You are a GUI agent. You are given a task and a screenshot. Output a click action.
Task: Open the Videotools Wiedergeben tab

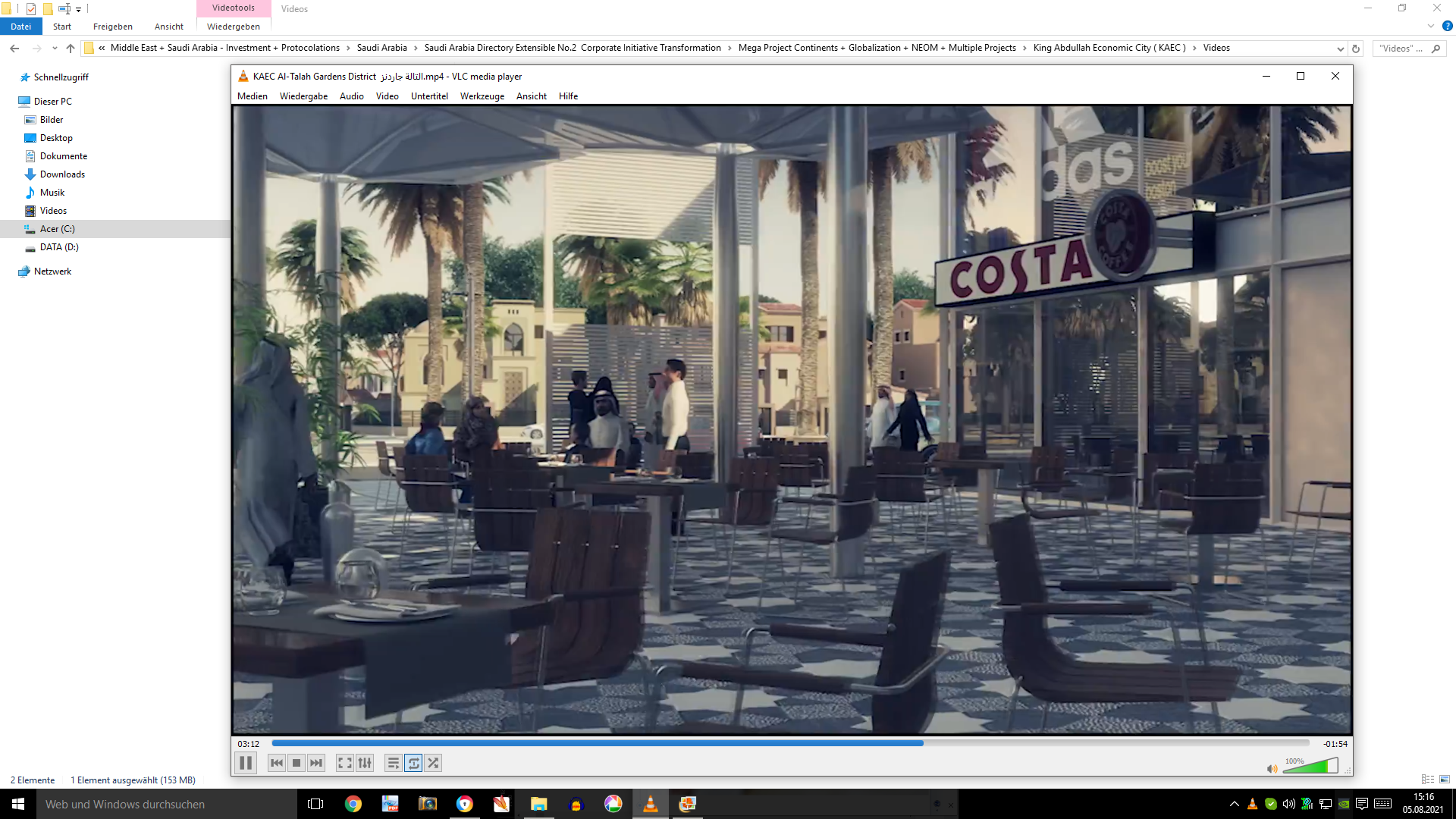pyautogui.click(x=234, y=27)
